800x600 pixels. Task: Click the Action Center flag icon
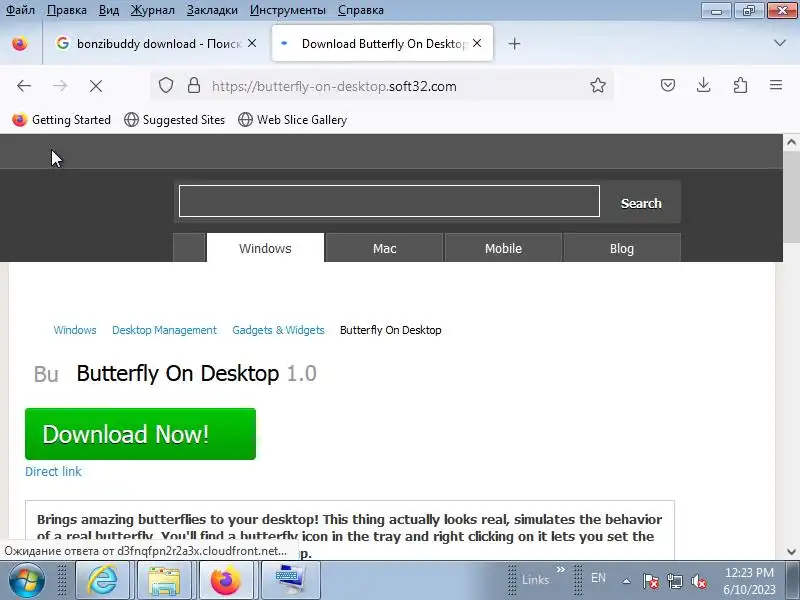tap(651, 581)
